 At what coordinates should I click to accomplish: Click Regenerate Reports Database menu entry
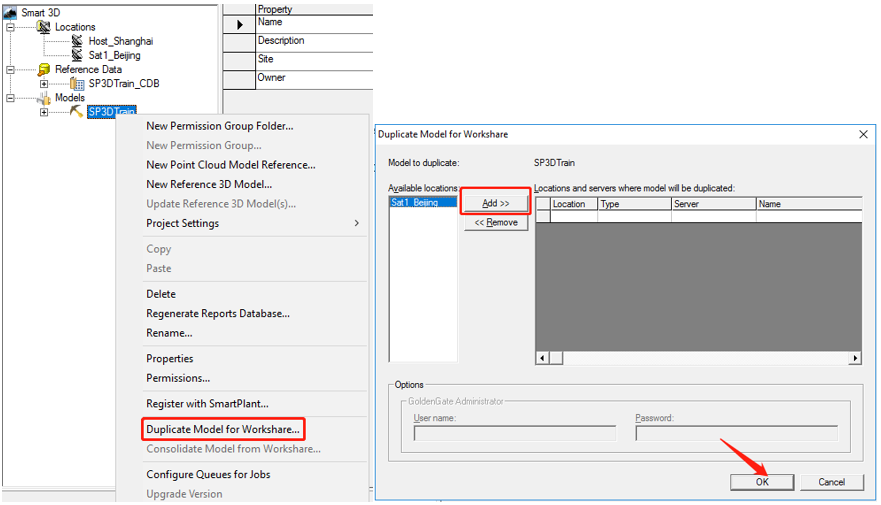pyautogui.click(x=217, y=314)
